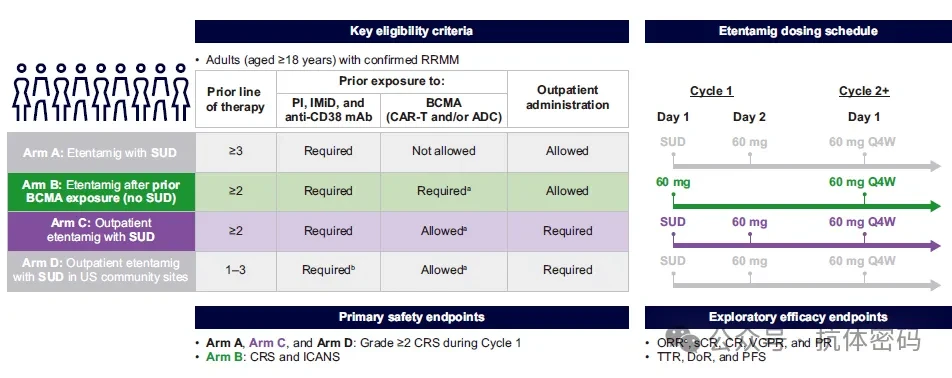Click the purple SUD Day 1 marker
952x378 pixels.
pos(673,222)
